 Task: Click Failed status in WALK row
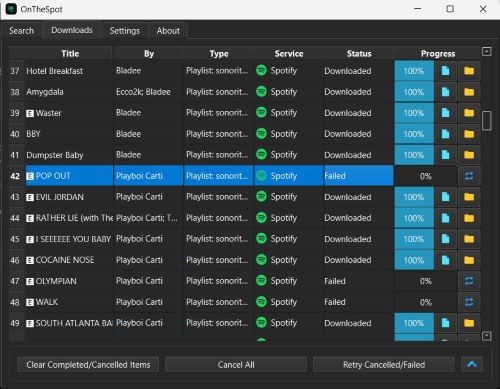[x=359, y=302]
